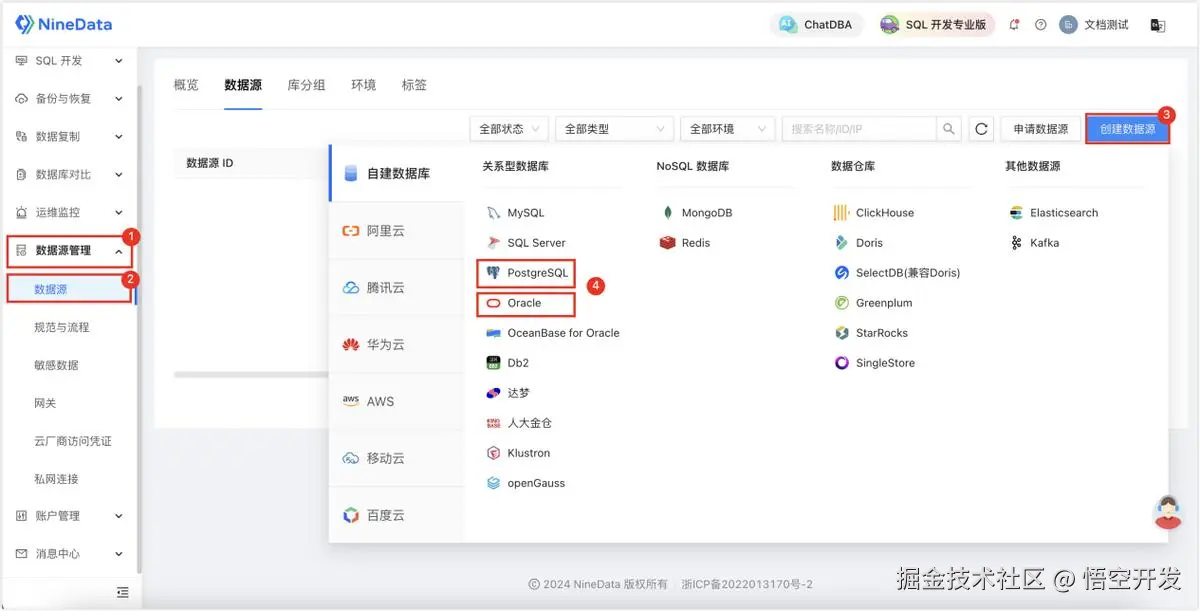Select the 华为云 category
The height and width of the screenshot is (611, 1200).
pos(397,345)
